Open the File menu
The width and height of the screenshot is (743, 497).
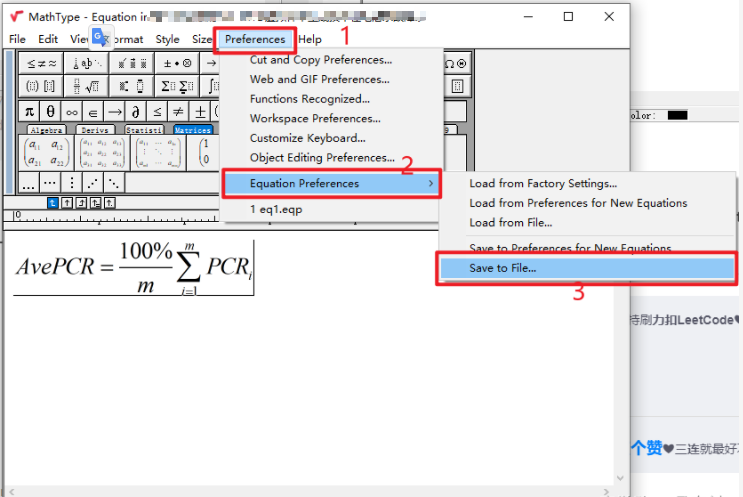[17, 39]
